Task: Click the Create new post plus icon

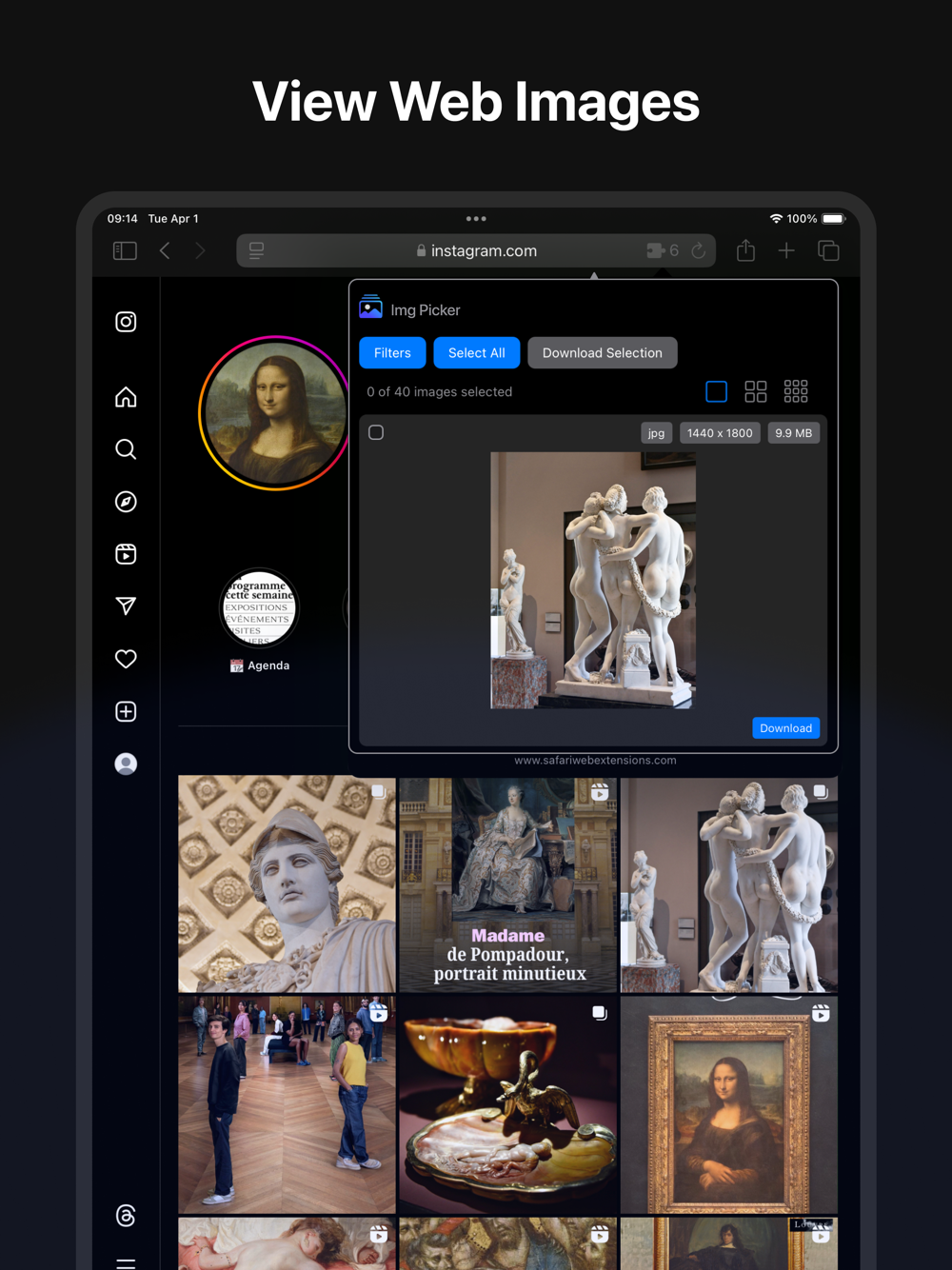Action: point(126,711)
